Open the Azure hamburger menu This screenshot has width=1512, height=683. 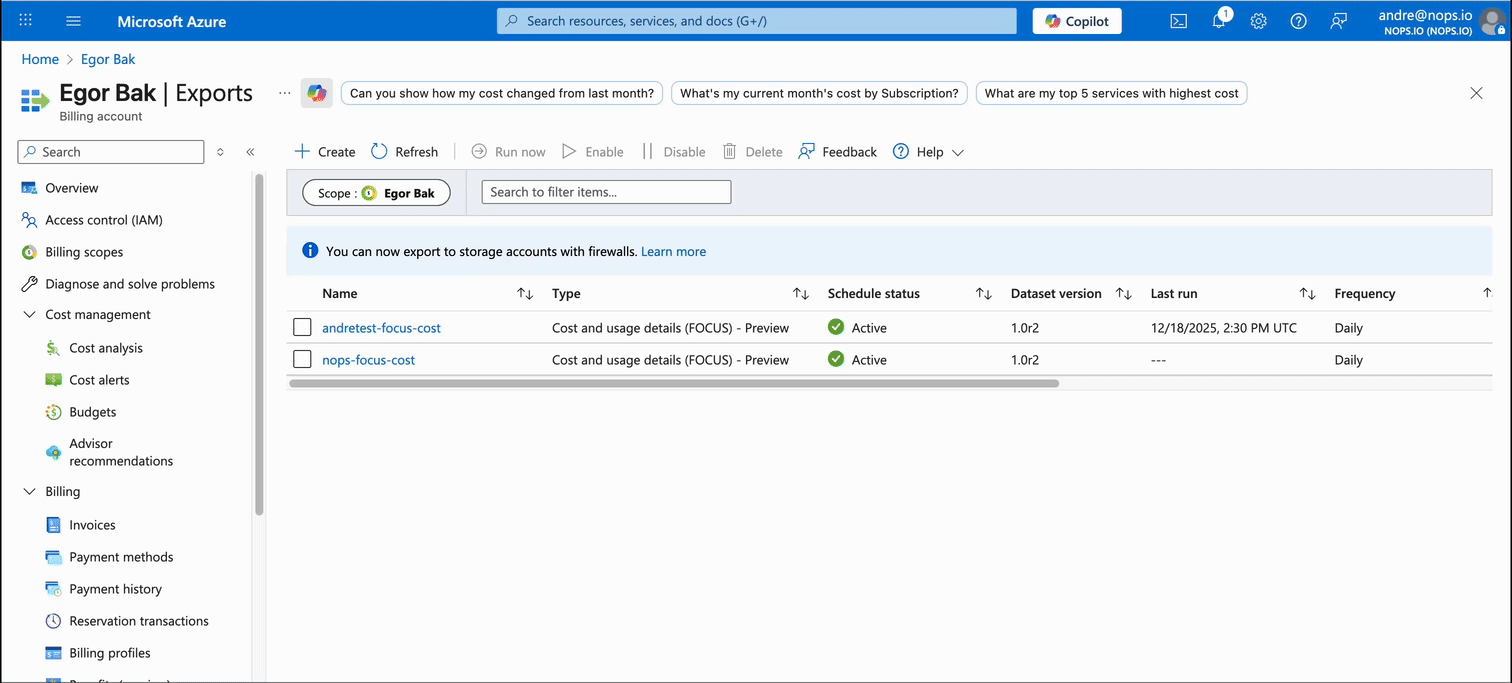[x=73, y=20]
